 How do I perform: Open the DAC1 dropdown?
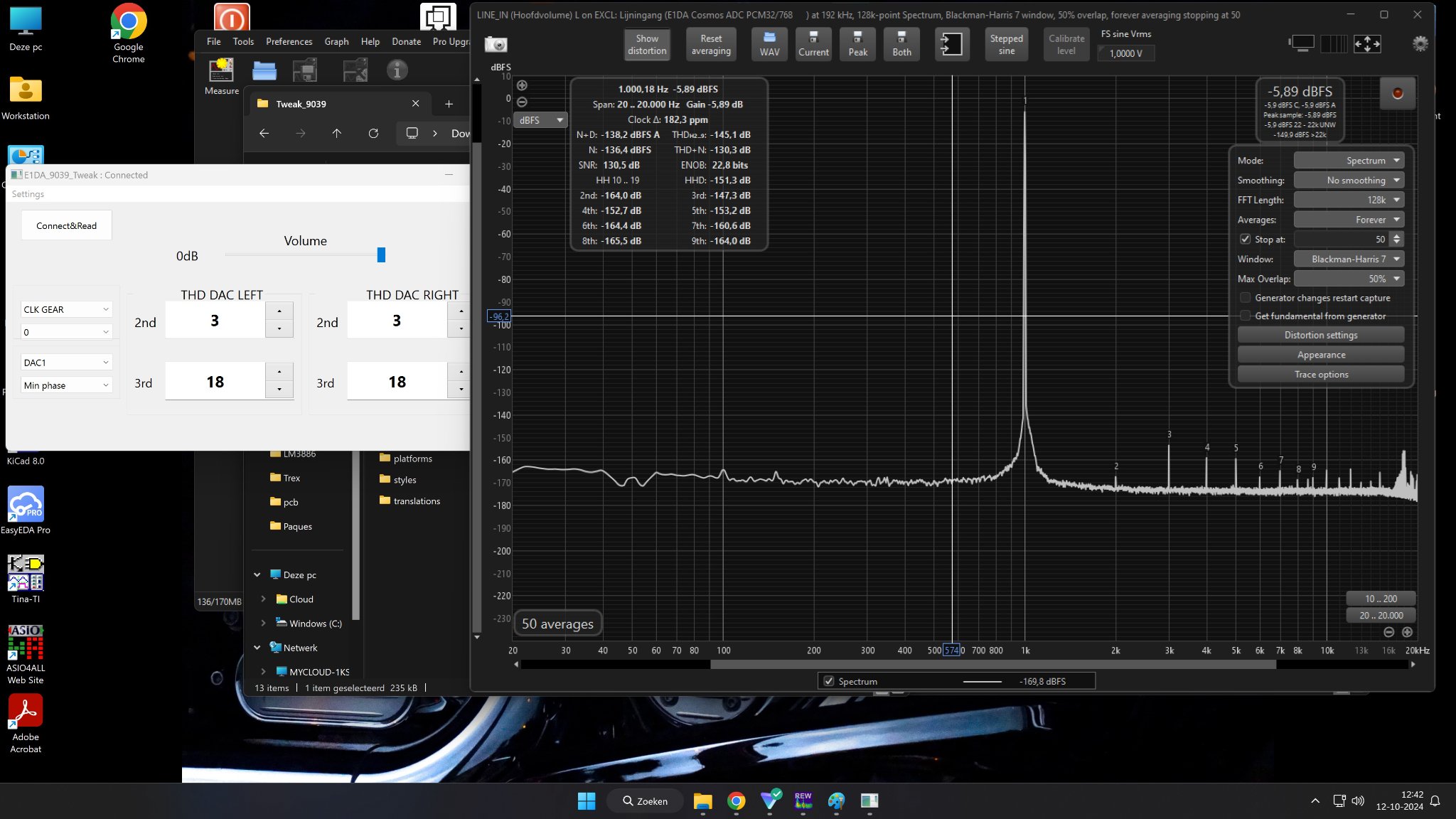pyautogui.click(x=66, y=363)
